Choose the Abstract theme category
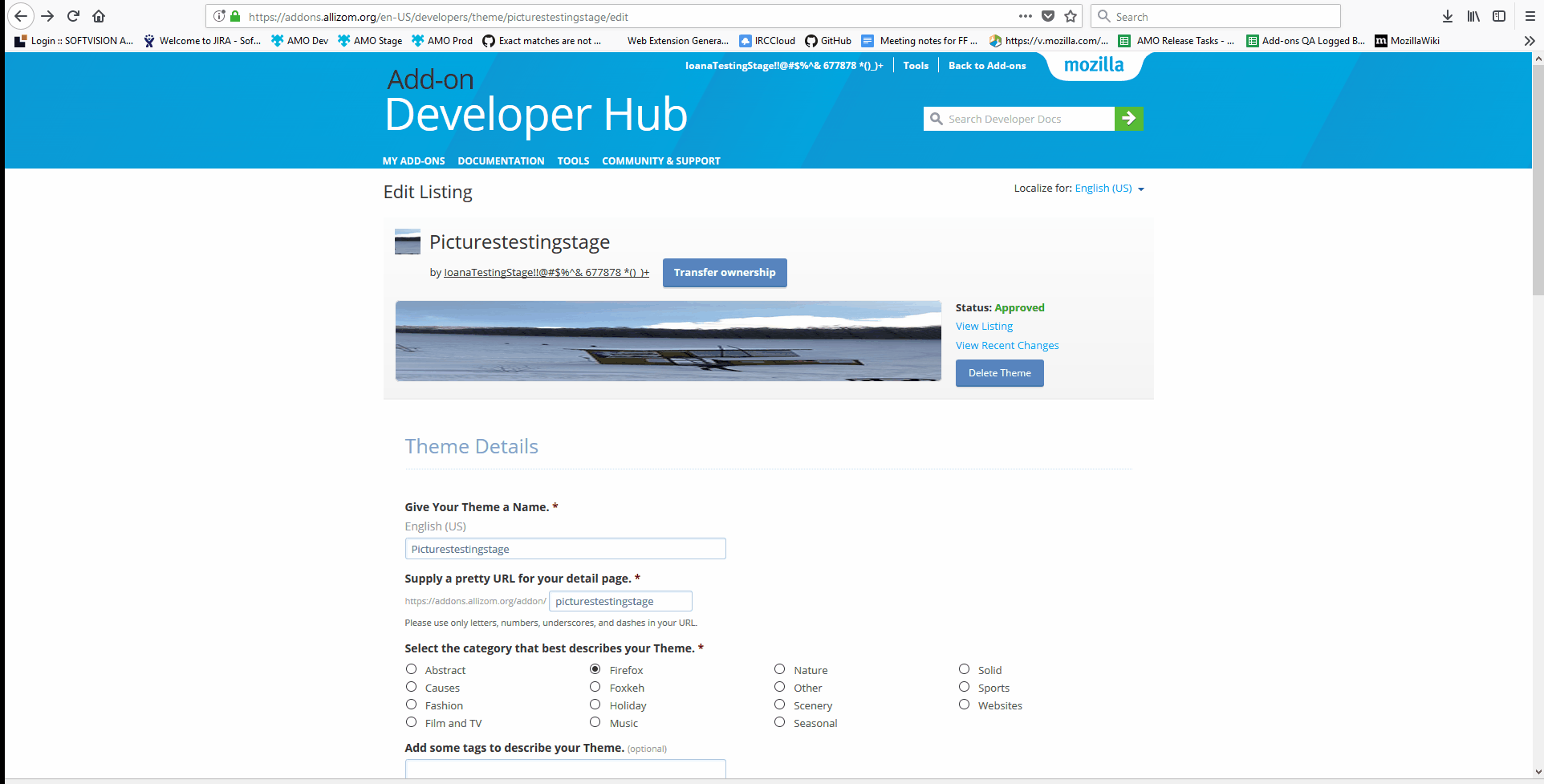1544x784 pixels. (x=411, y=668)
